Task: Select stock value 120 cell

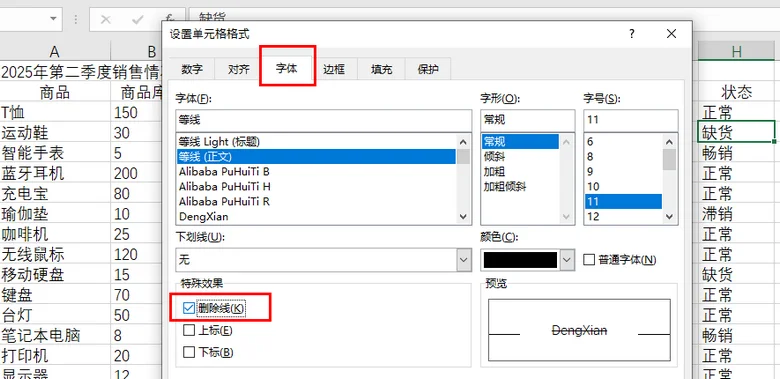Action: coord(137,254)
